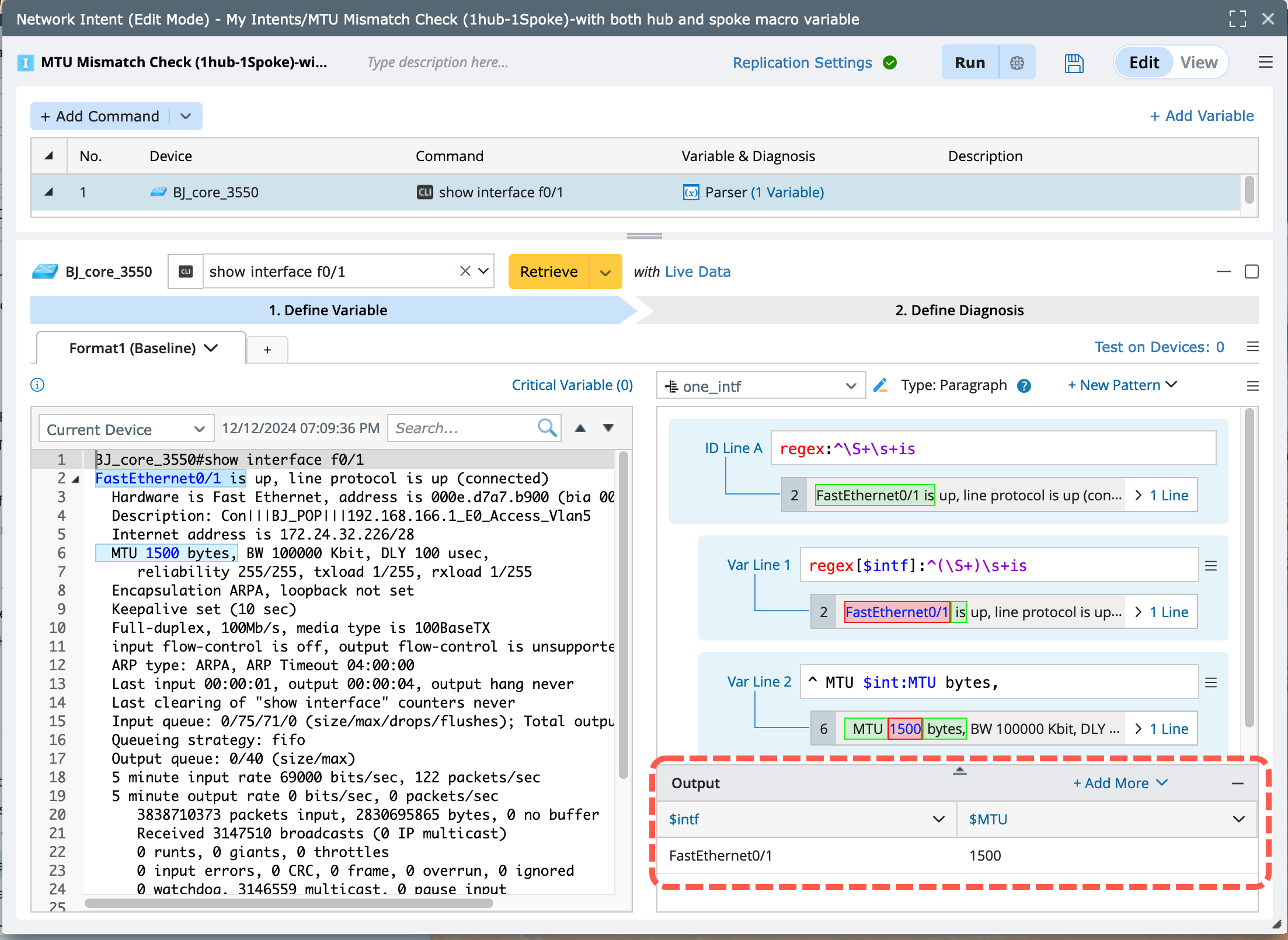Click the info icon above output pane
This screenshot has width=1288, height=940.
coord(37,385)
